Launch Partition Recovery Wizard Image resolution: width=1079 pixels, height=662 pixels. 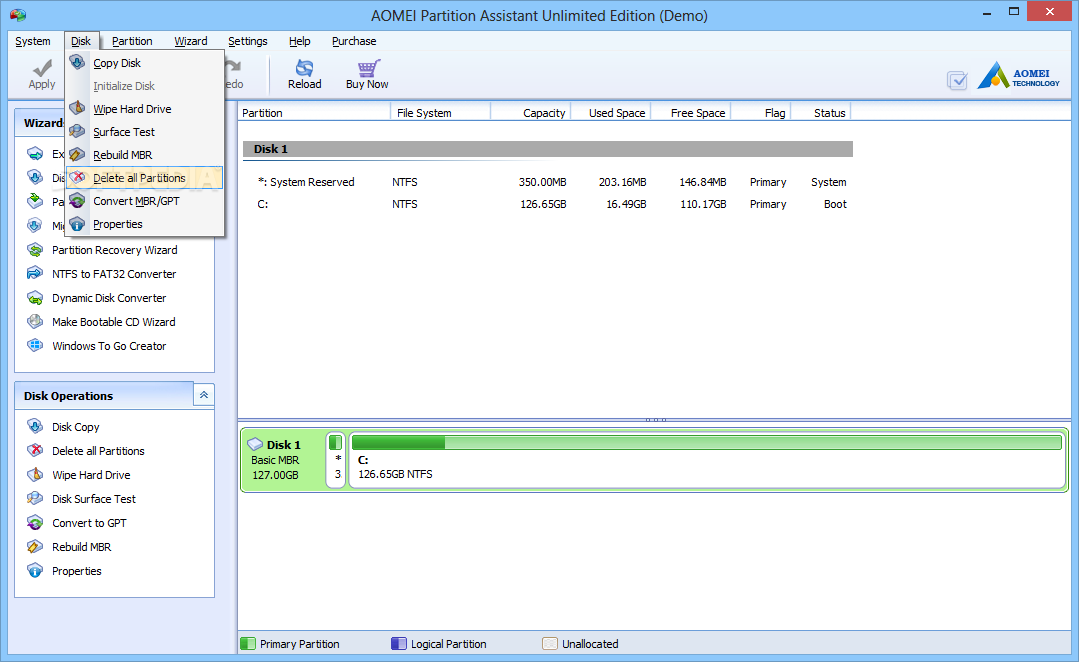pos(114,250)
